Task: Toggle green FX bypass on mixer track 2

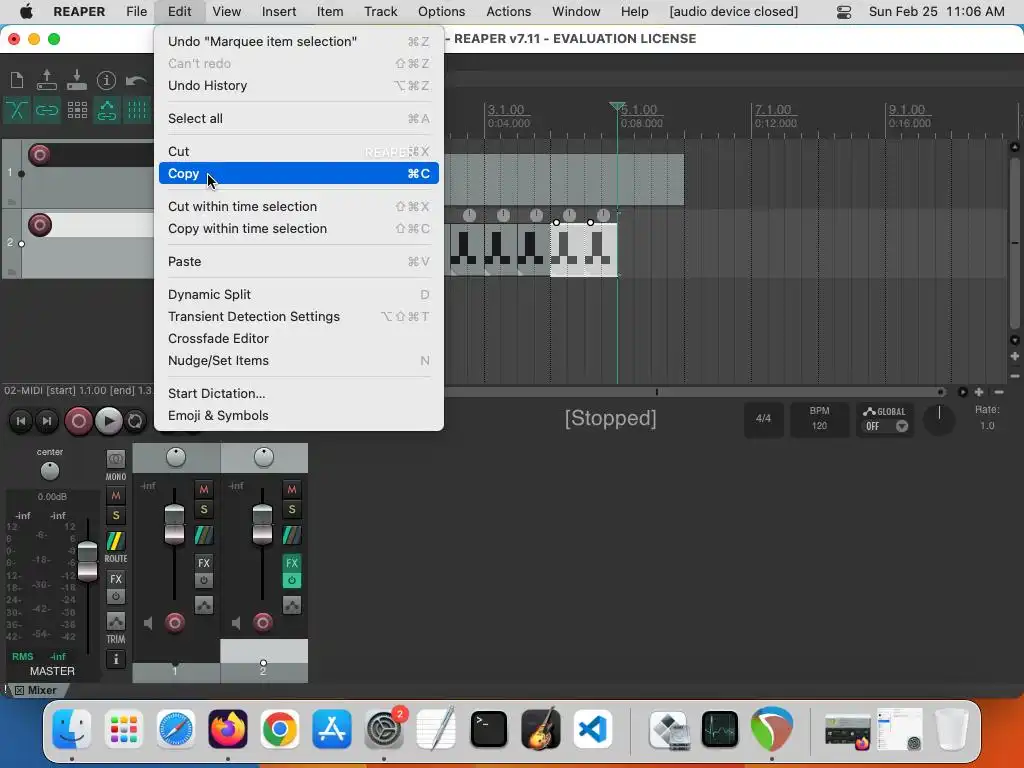Action: click(292, 580)
